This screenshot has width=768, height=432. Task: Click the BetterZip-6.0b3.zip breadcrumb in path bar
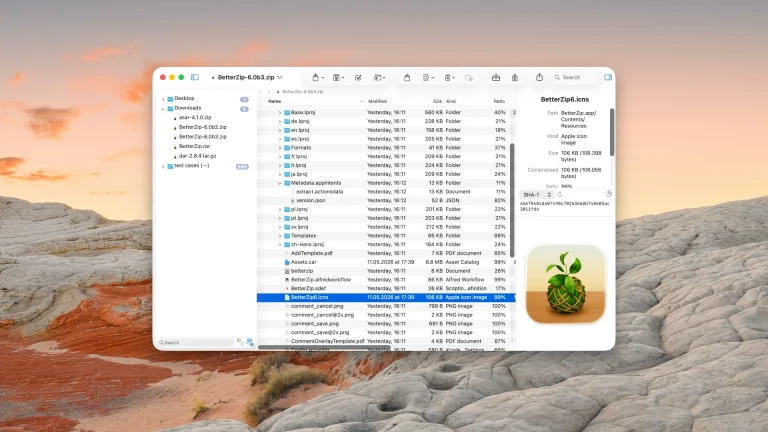(300, 92)
